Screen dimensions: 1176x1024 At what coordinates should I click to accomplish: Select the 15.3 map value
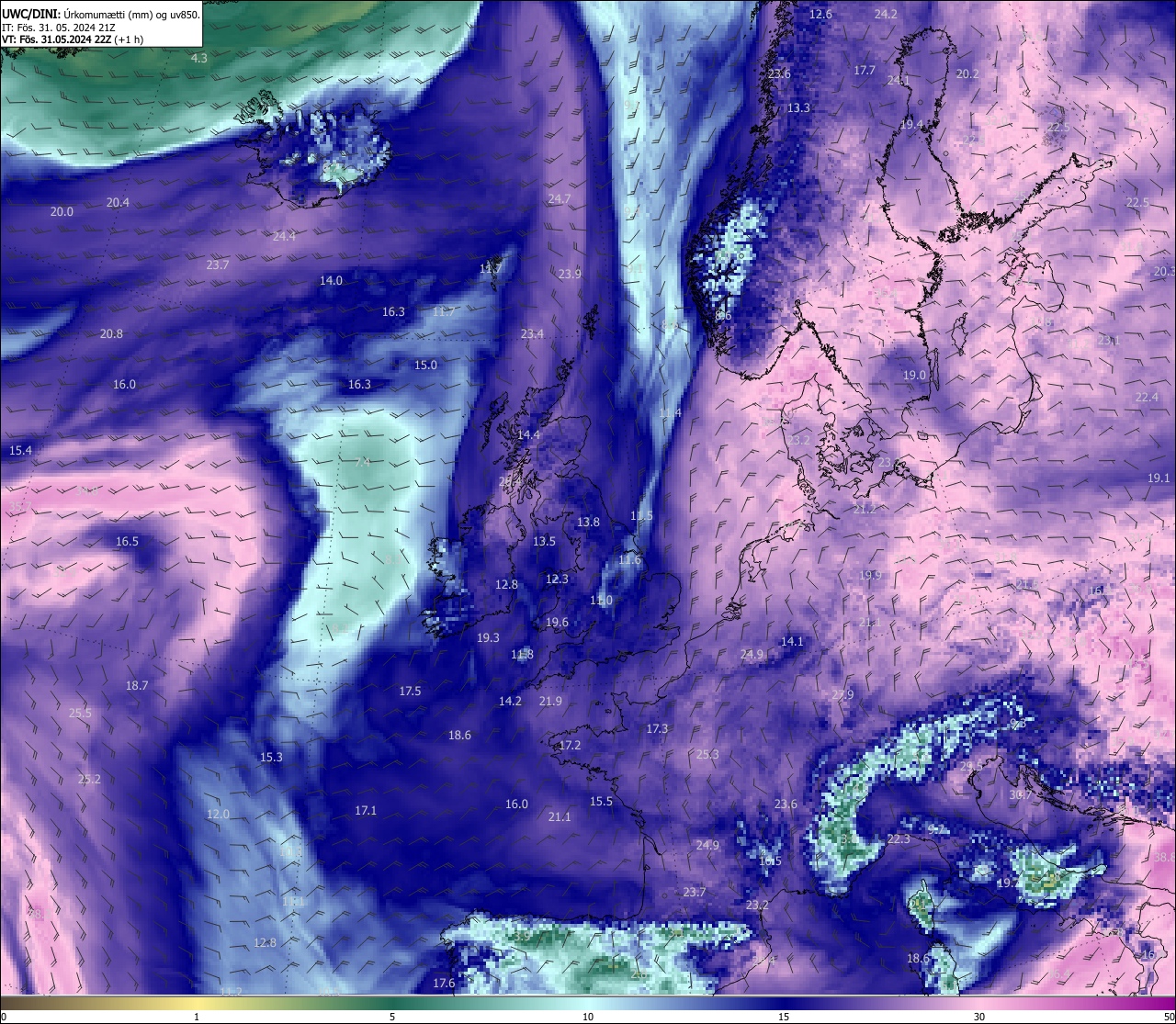tap(271, 757)
